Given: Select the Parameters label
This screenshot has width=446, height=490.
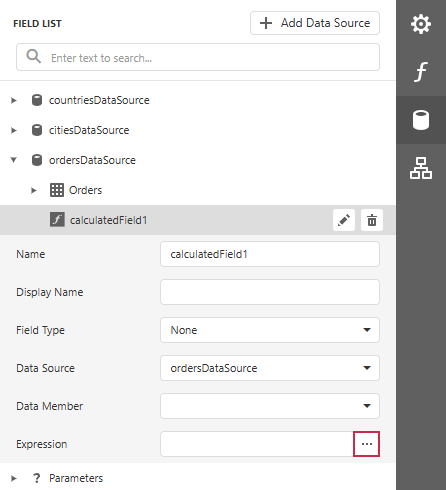Looking at the screenshot, I should point(76,478).
